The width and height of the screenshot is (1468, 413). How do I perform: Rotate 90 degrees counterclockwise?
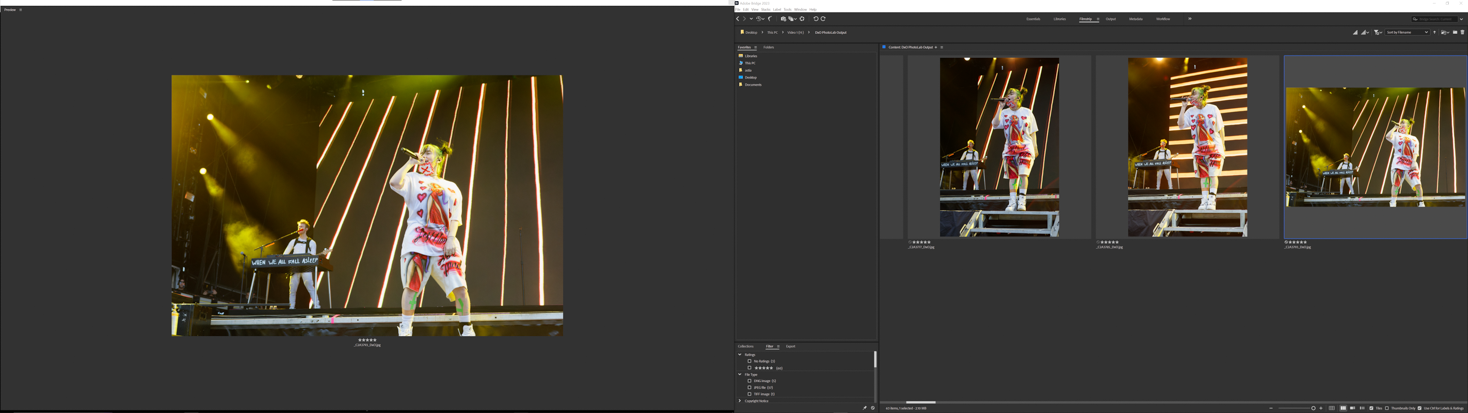(816, 18)
